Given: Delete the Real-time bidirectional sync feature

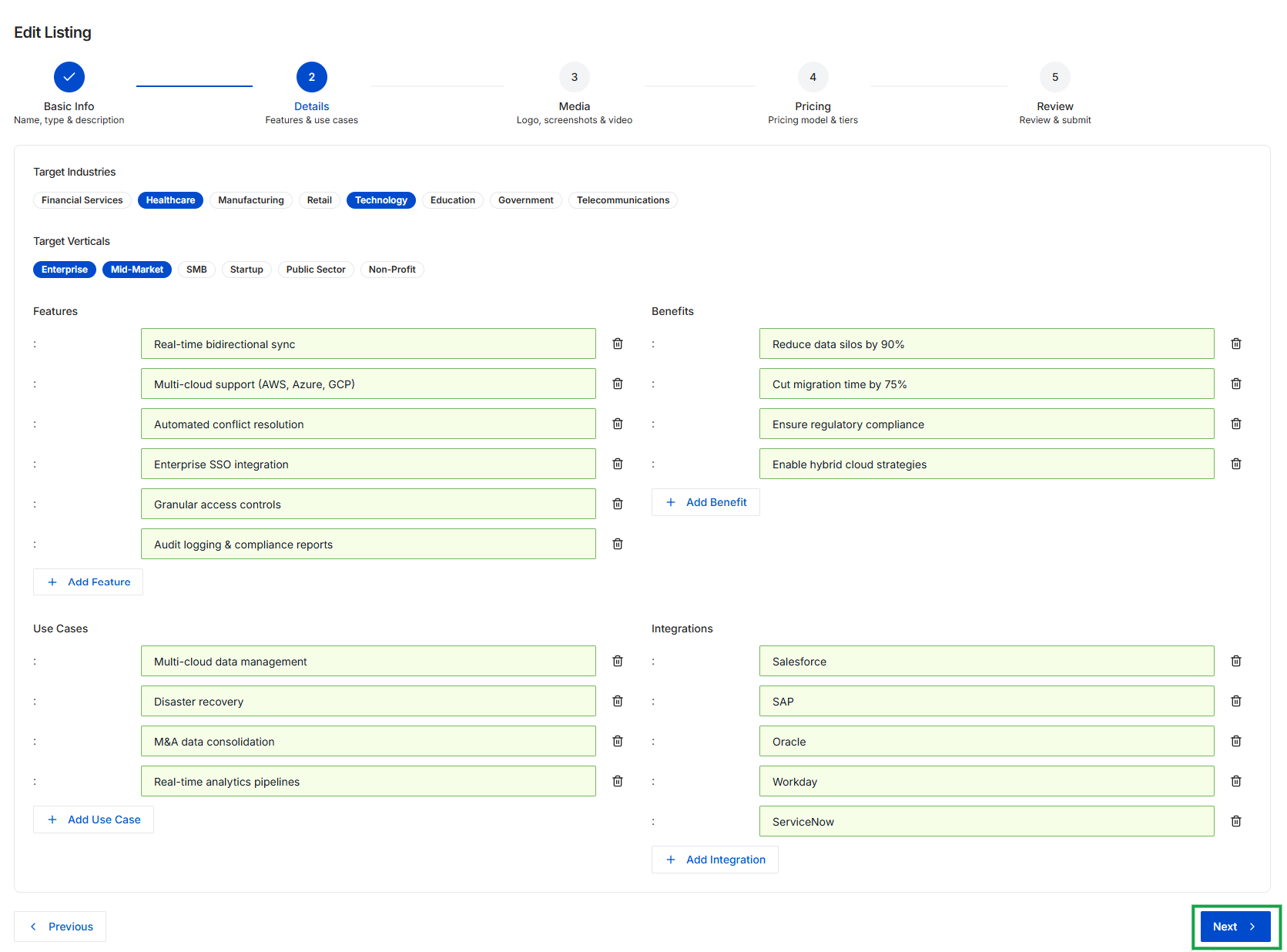Looking at the screenshot, I should tap(618, 344).
